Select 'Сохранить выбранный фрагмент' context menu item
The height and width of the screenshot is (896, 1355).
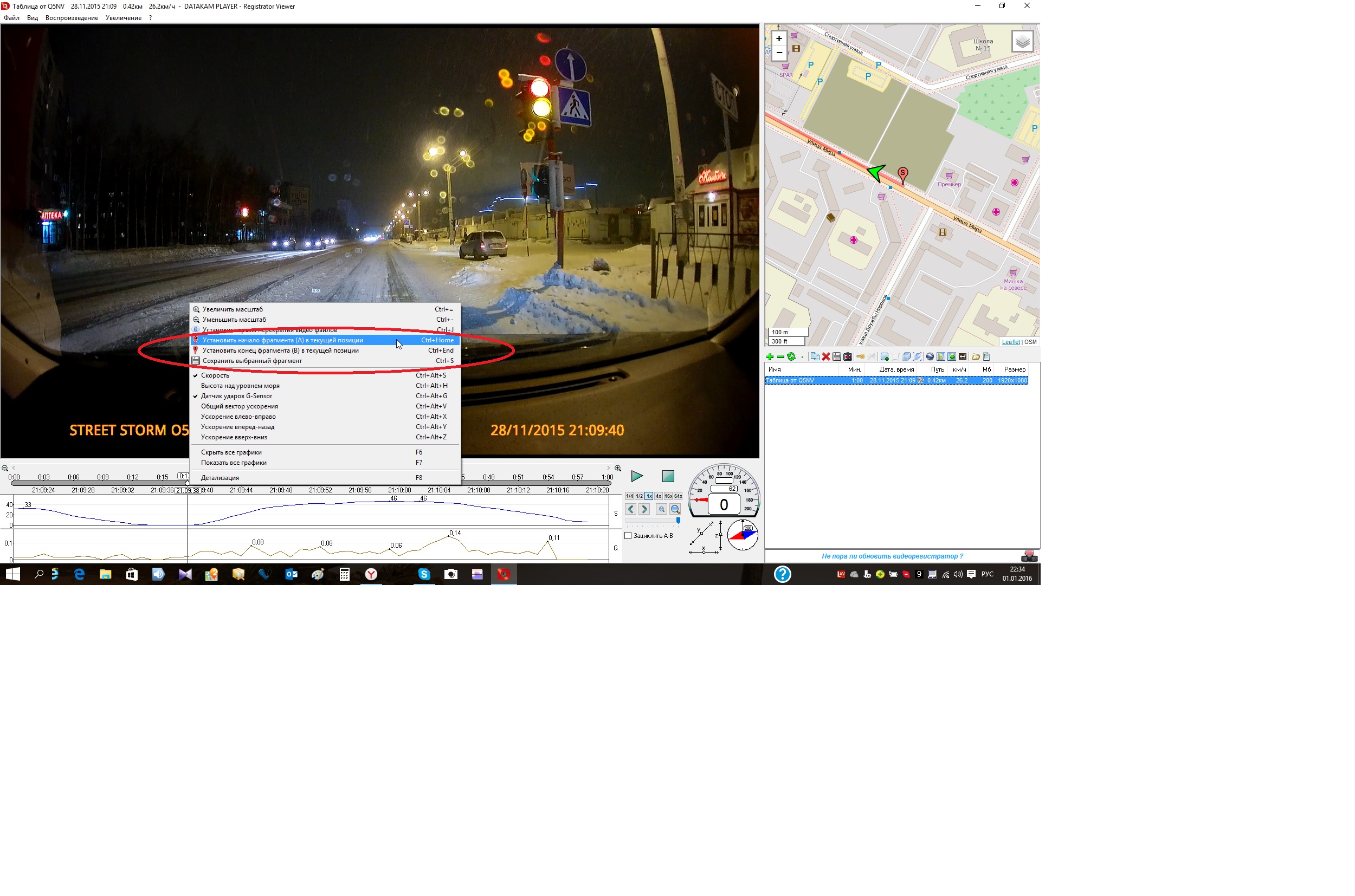(x=251, y=361)
